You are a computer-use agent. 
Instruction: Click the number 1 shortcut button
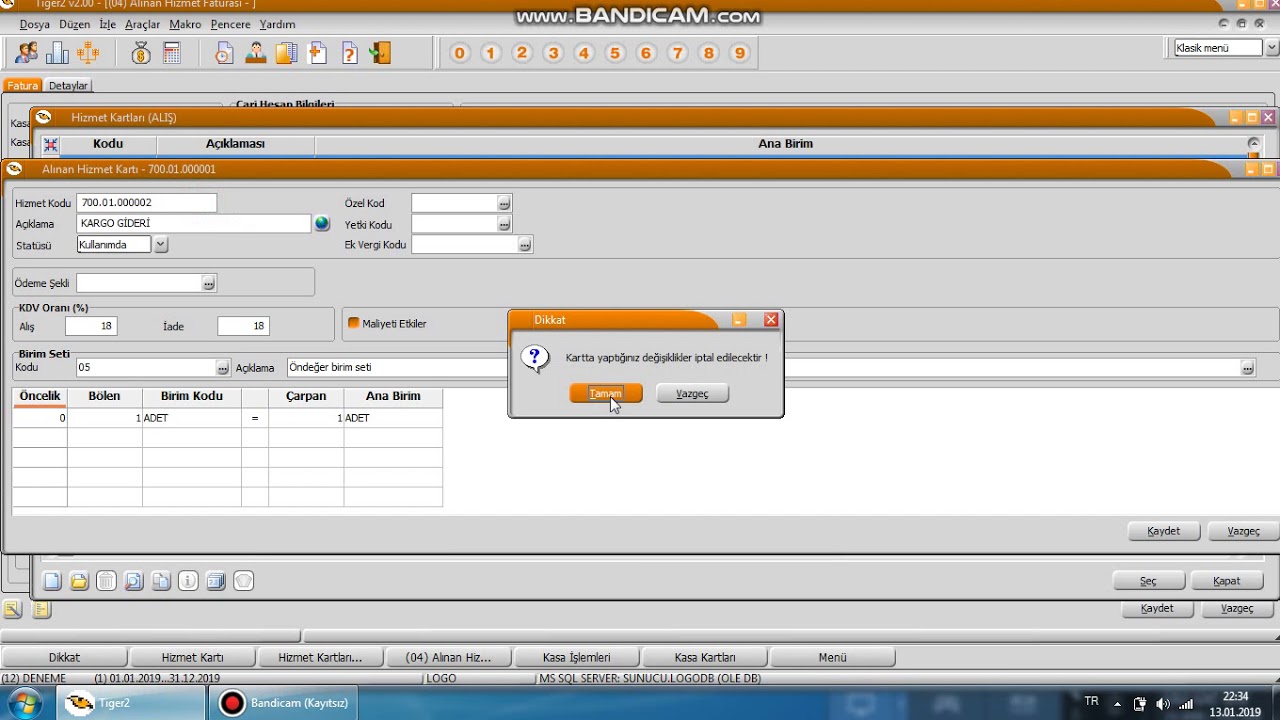[x=490, y=53]
